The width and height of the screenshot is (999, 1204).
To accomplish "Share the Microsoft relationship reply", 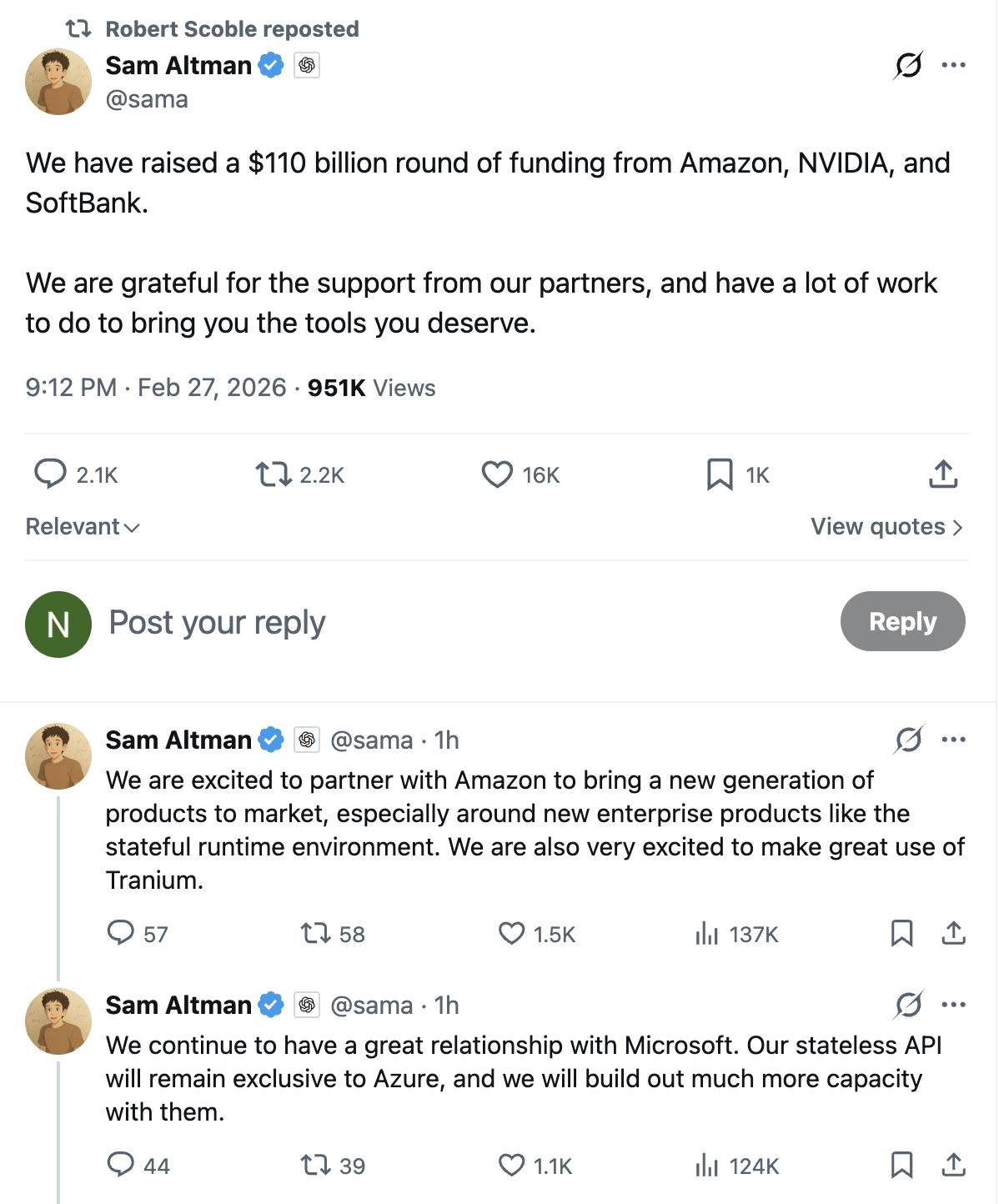I will coord(953,1165).
